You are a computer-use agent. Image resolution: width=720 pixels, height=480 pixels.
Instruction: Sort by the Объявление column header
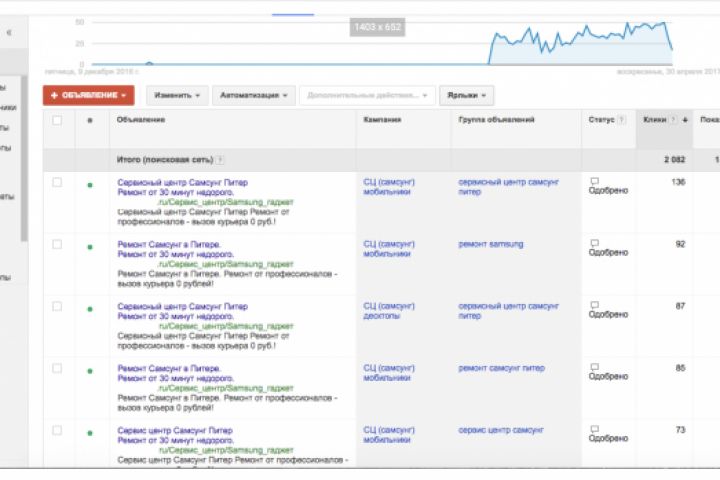click(x=141, y=120)
